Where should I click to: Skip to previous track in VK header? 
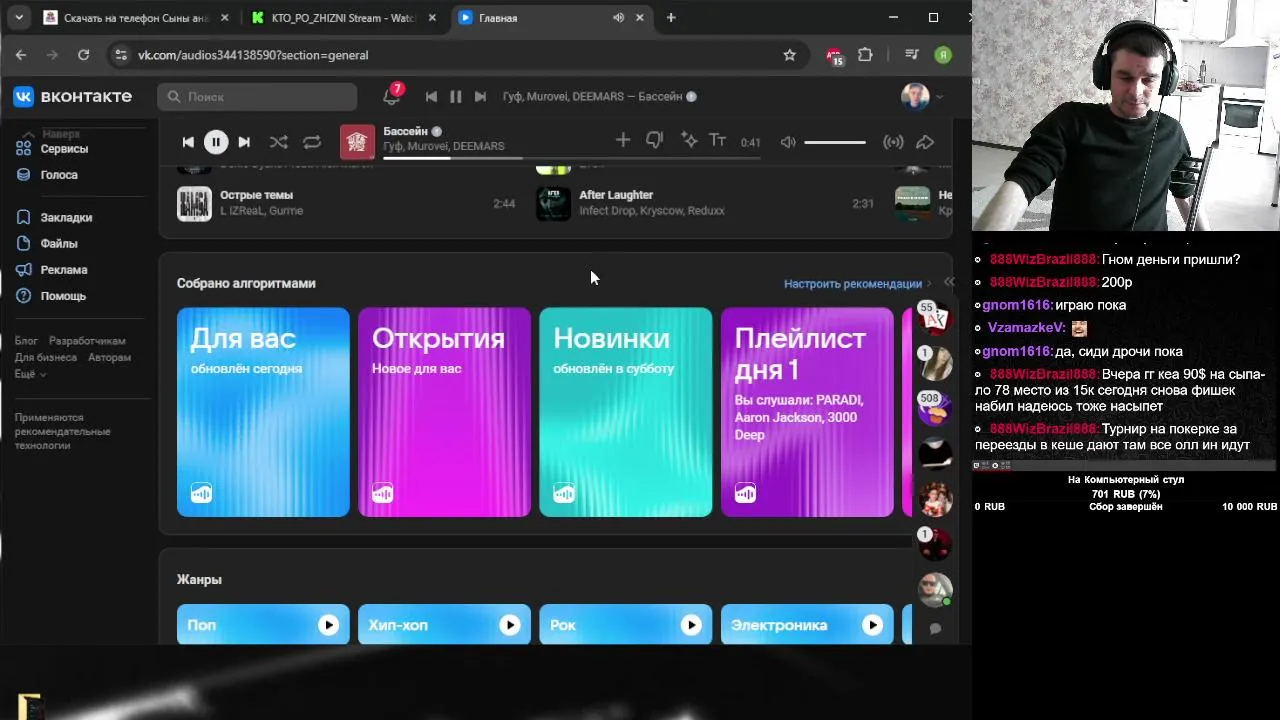(431, 96)
